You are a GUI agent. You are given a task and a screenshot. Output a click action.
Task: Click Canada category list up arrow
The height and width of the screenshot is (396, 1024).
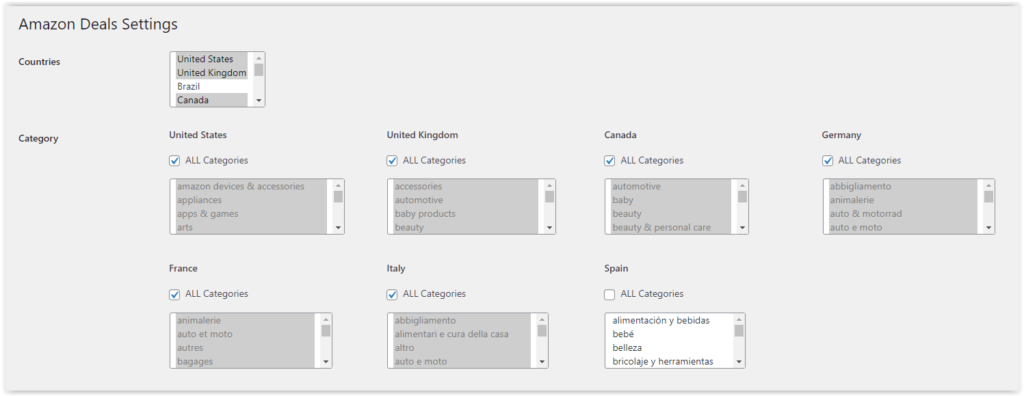(742, 186)
